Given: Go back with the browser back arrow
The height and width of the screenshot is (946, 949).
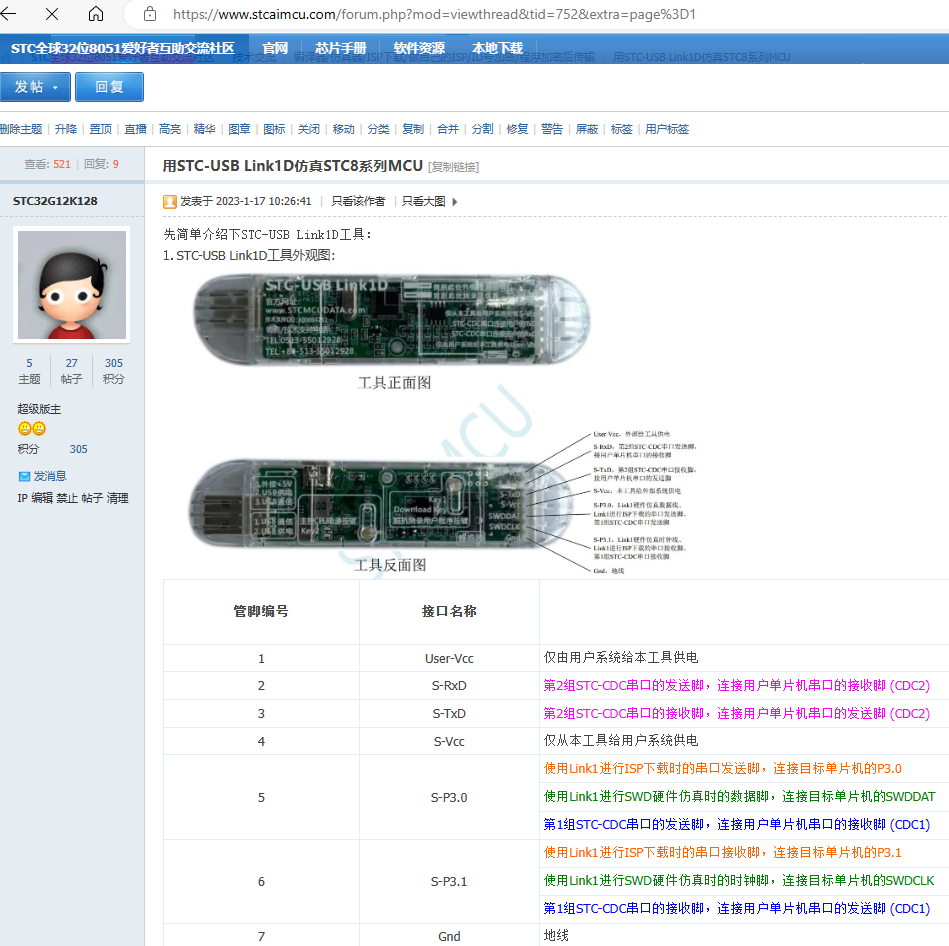Looking at the screenshot, I should [8, 13].
